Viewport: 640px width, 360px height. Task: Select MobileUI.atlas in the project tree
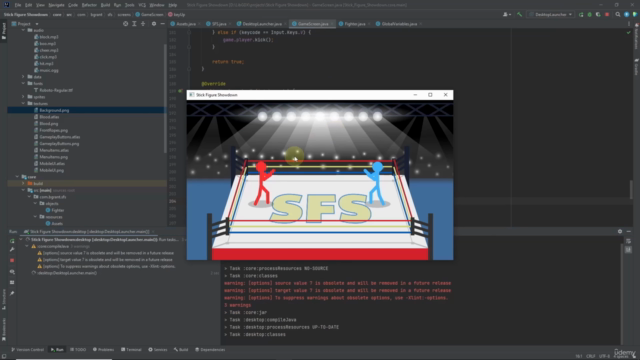pyautogui.click(x=51, y=163)
